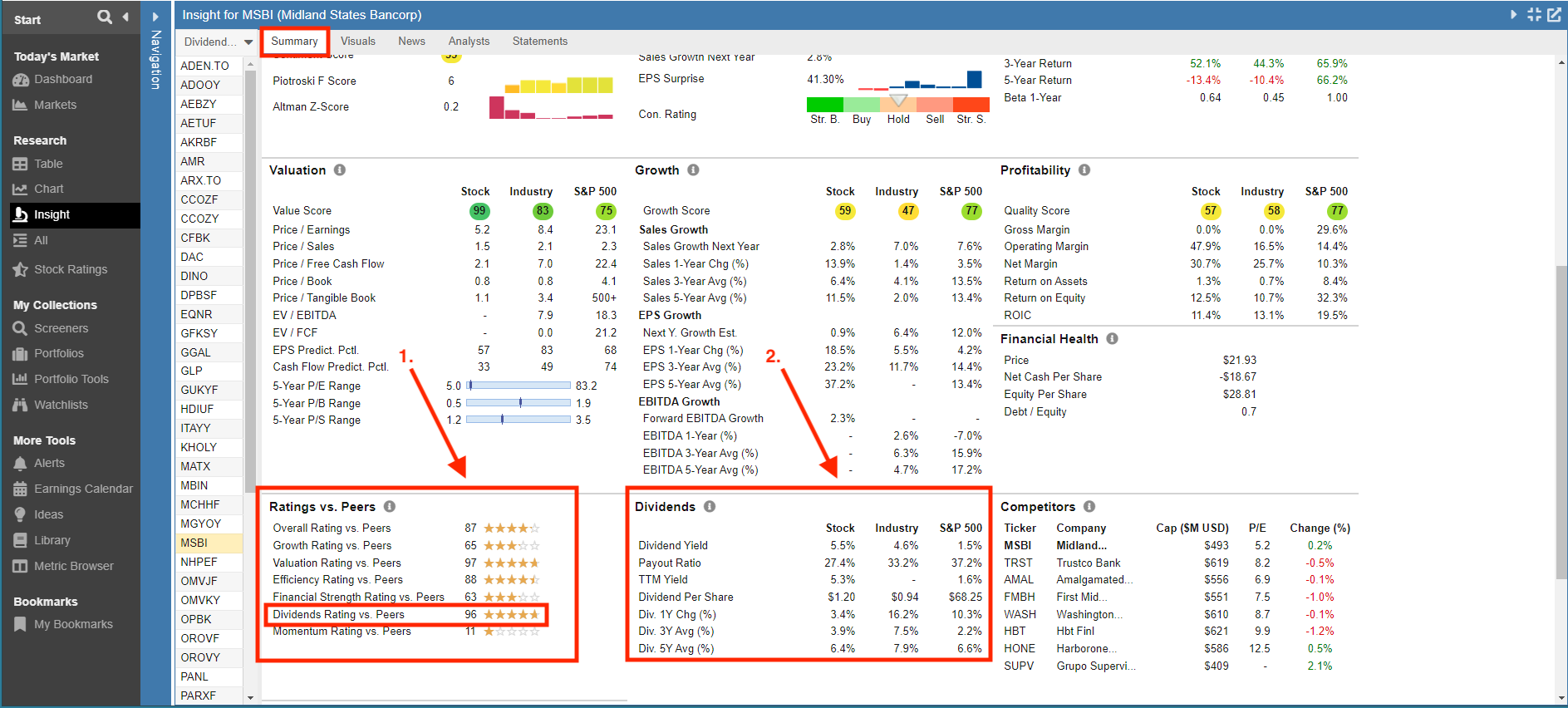
Task: Click the consensus rating color bar
Action: (x=897, y=105)
